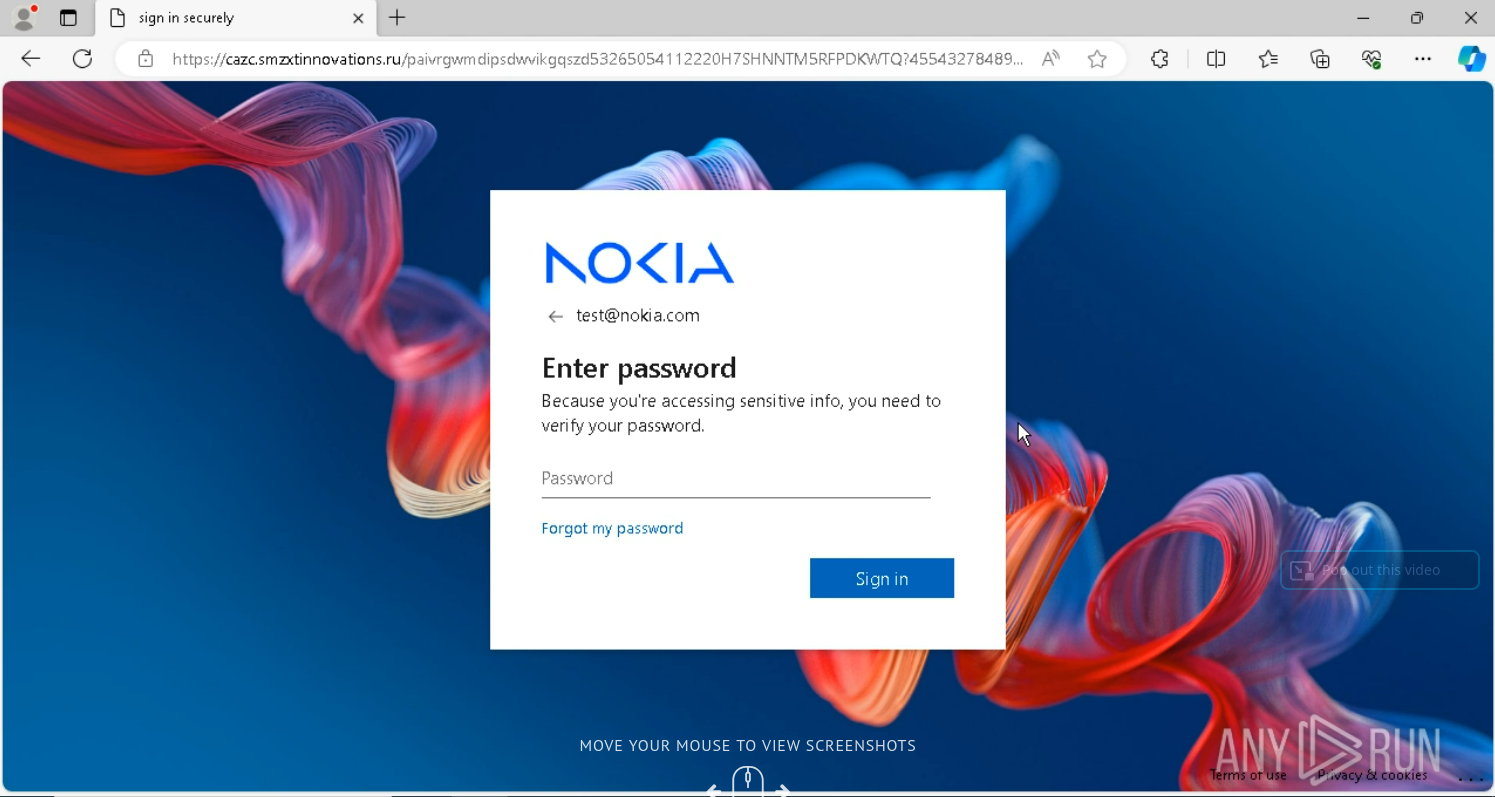The image size is (1495, 797).
Task: Open a new tab with plus button
Action: (x=397, y=18)
